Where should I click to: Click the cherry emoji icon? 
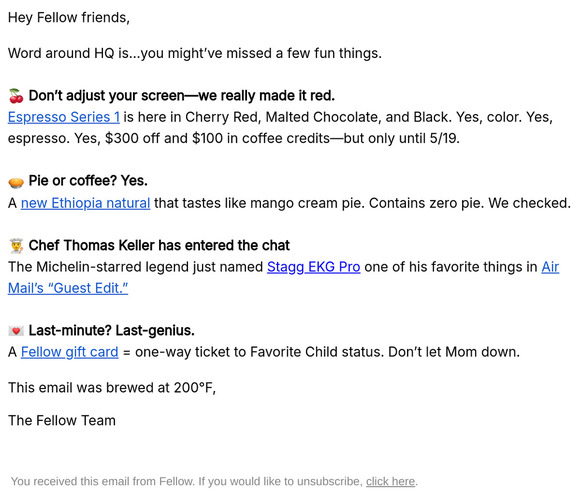[x=16, y=96]
